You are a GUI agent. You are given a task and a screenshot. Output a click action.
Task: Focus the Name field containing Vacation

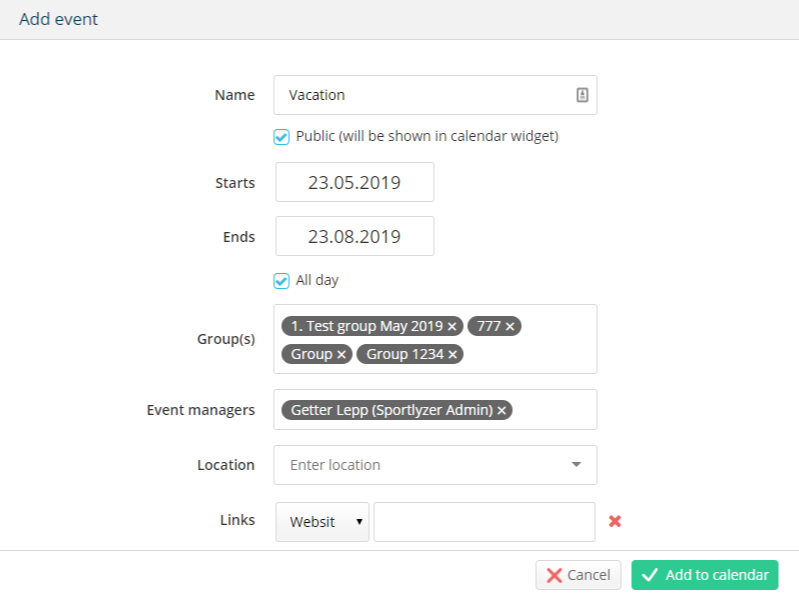(x=435, y=95)
